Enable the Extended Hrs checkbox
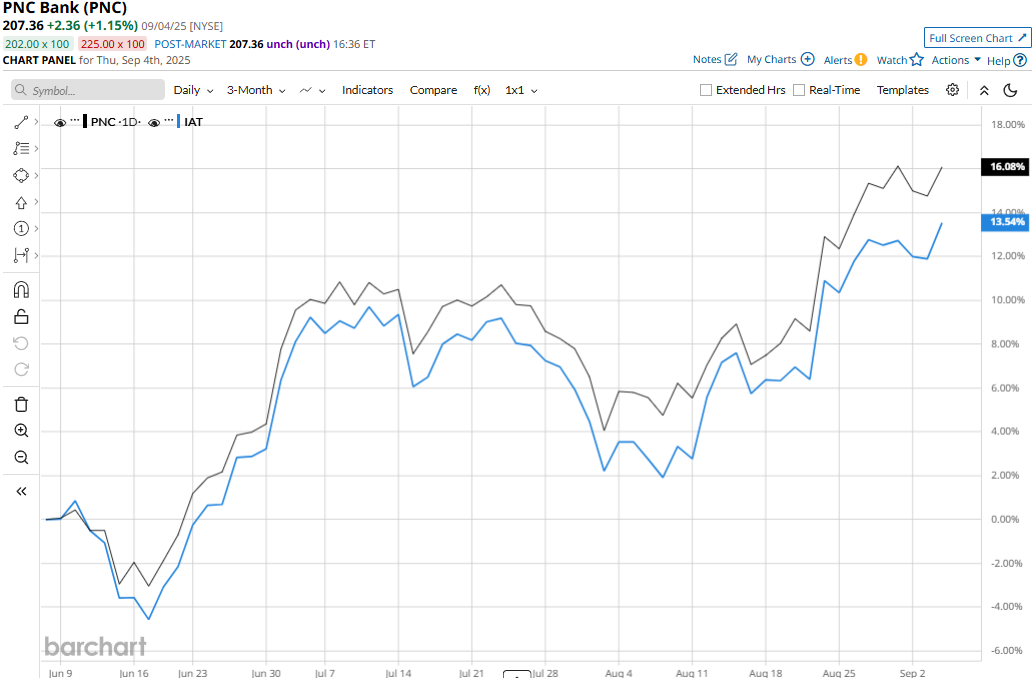1036x678 pixels. click(706, 90)
